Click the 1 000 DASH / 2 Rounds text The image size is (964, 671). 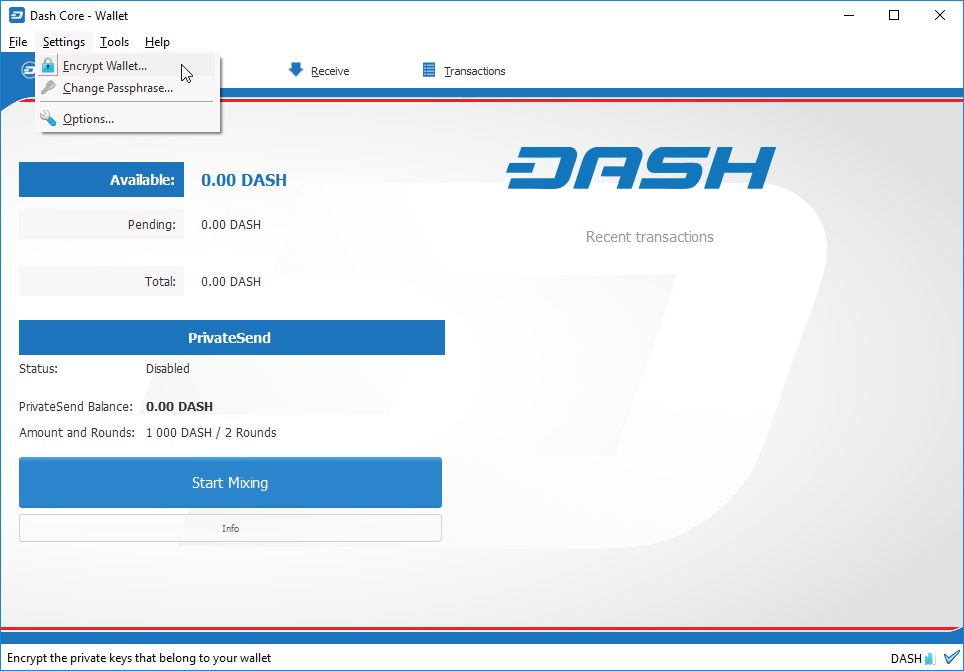click(x=211, y=432)
